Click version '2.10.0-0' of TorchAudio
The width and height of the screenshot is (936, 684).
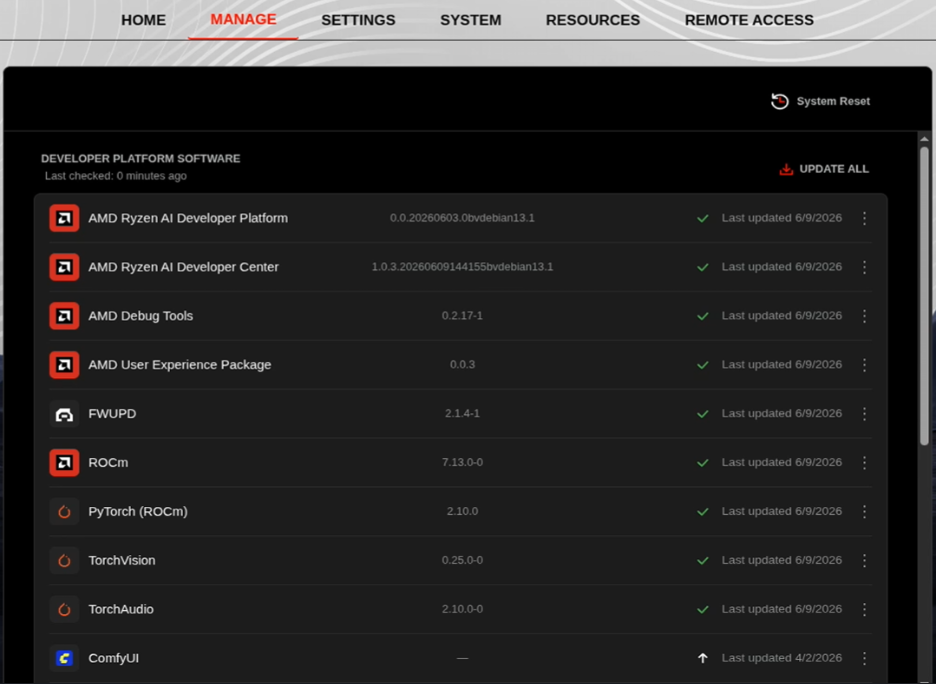click(462, 609)
